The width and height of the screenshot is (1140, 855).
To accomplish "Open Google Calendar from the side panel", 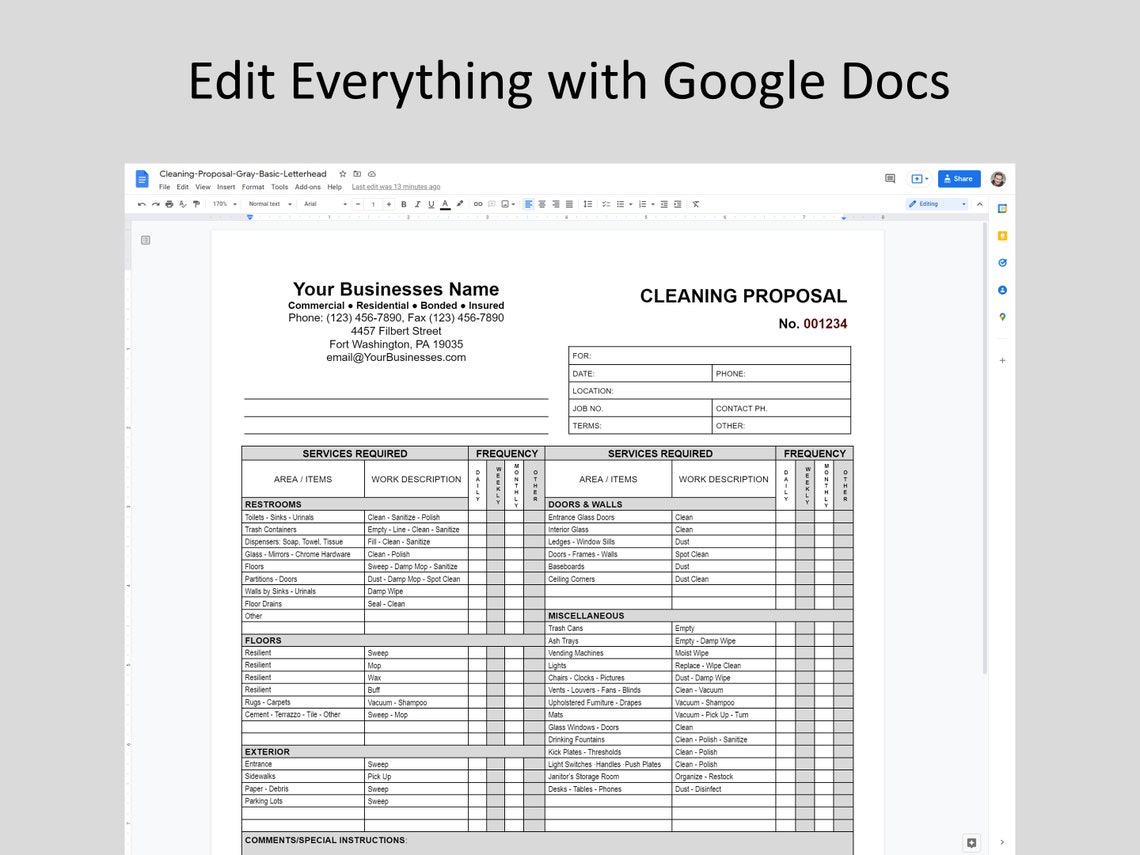I will click(x=1002, y=208).
